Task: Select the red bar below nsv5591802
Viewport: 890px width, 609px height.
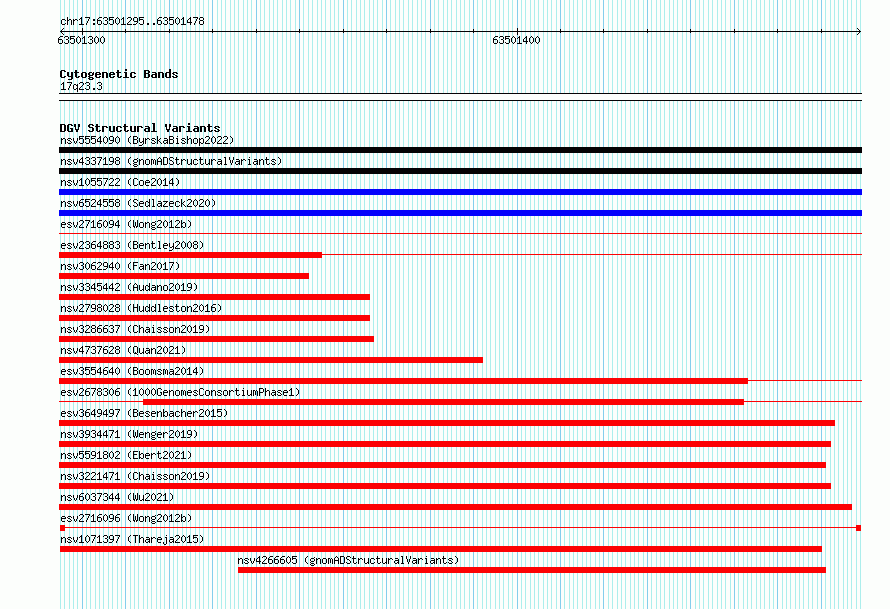Action: (443, 465)
